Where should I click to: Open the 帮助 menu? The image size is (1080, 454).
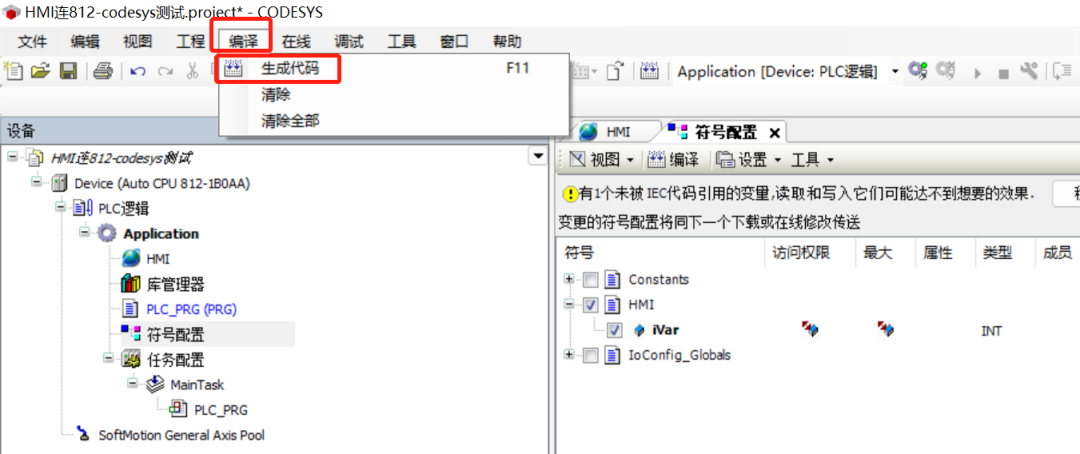pyautogui.click(x=507, y=41)
